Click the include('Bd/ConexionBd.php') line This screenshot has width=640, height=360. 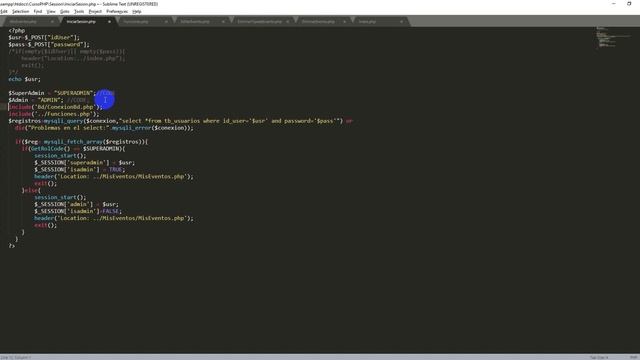pos(55,107)
